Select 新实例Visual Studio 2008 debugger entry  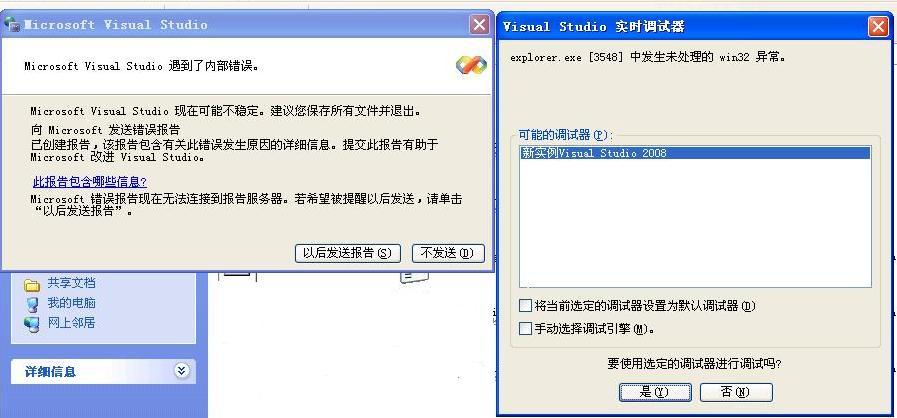[695, 153]
